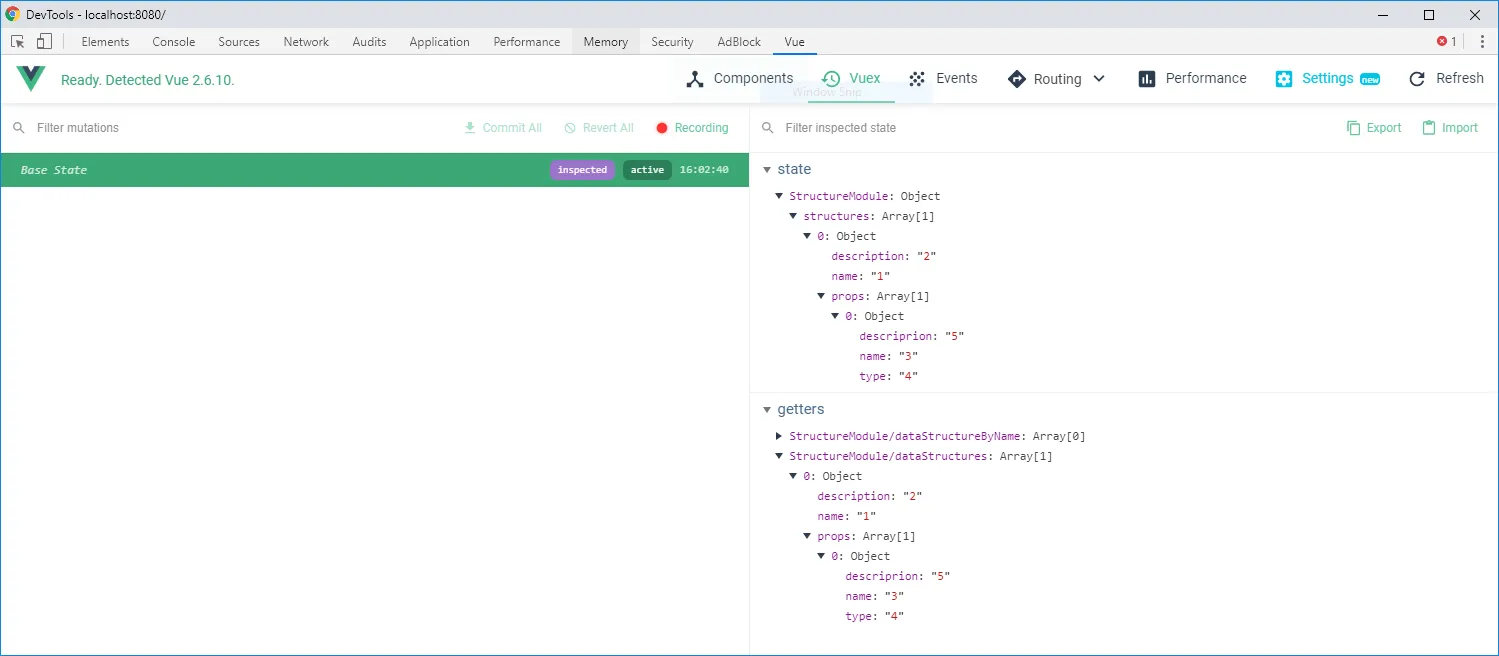Click the active badge on Base State
The width and height of the screenshot is (1499, 656).
647,170
